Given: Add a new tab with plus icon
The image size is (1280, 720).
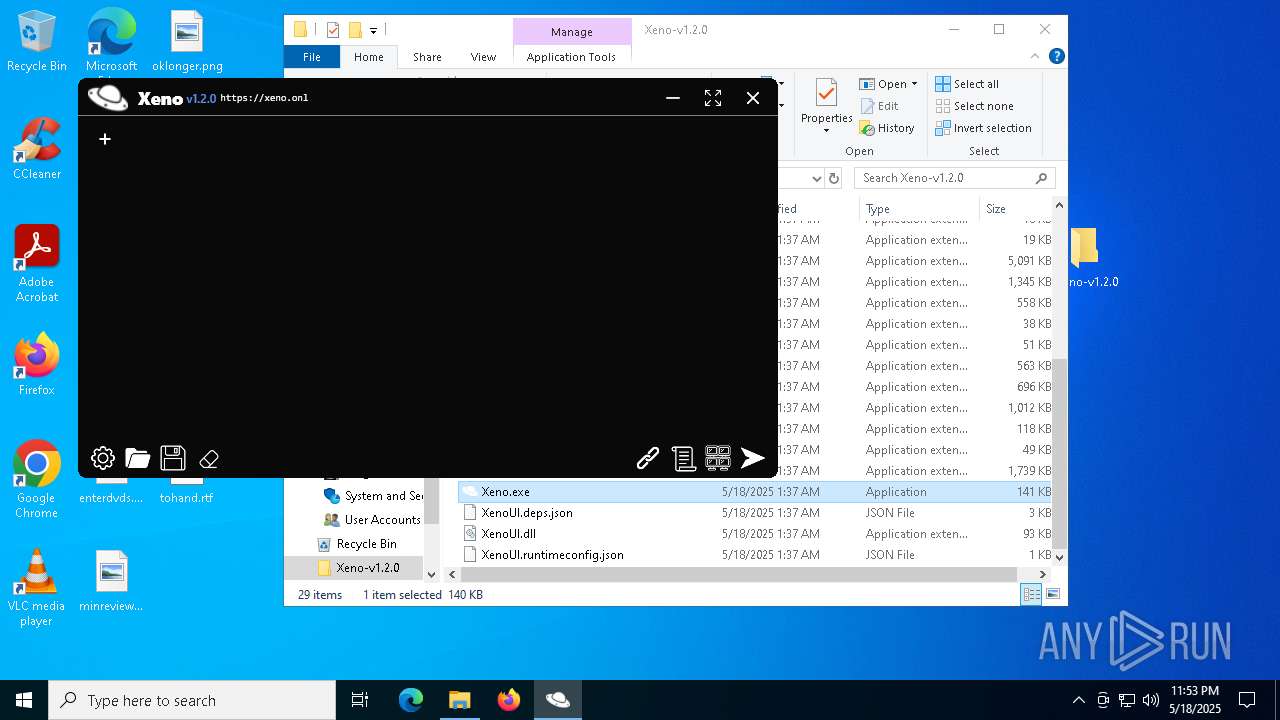Looking at the screenshot, I should tap(105, 139).
